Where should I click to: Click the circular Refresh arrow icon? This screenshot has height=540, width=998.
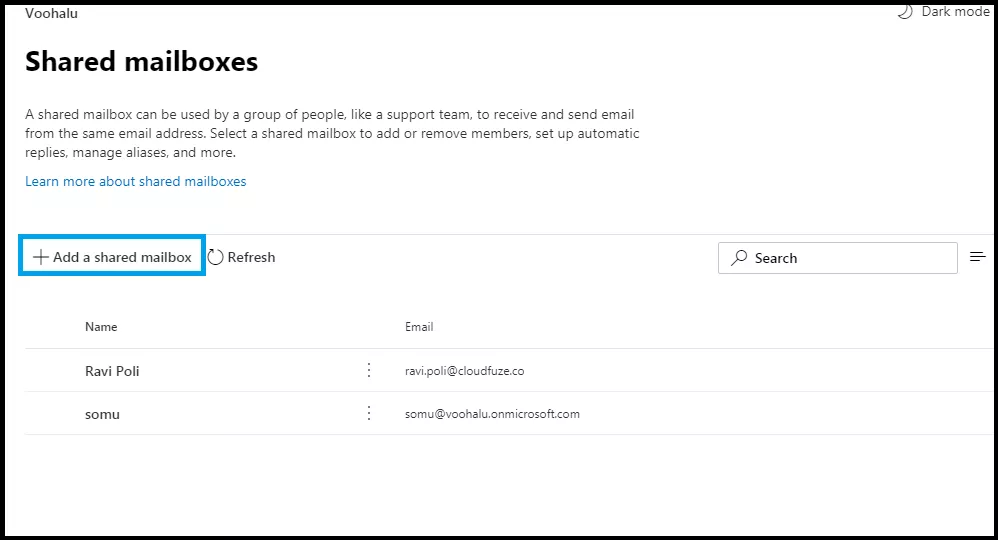pos(216,257)
